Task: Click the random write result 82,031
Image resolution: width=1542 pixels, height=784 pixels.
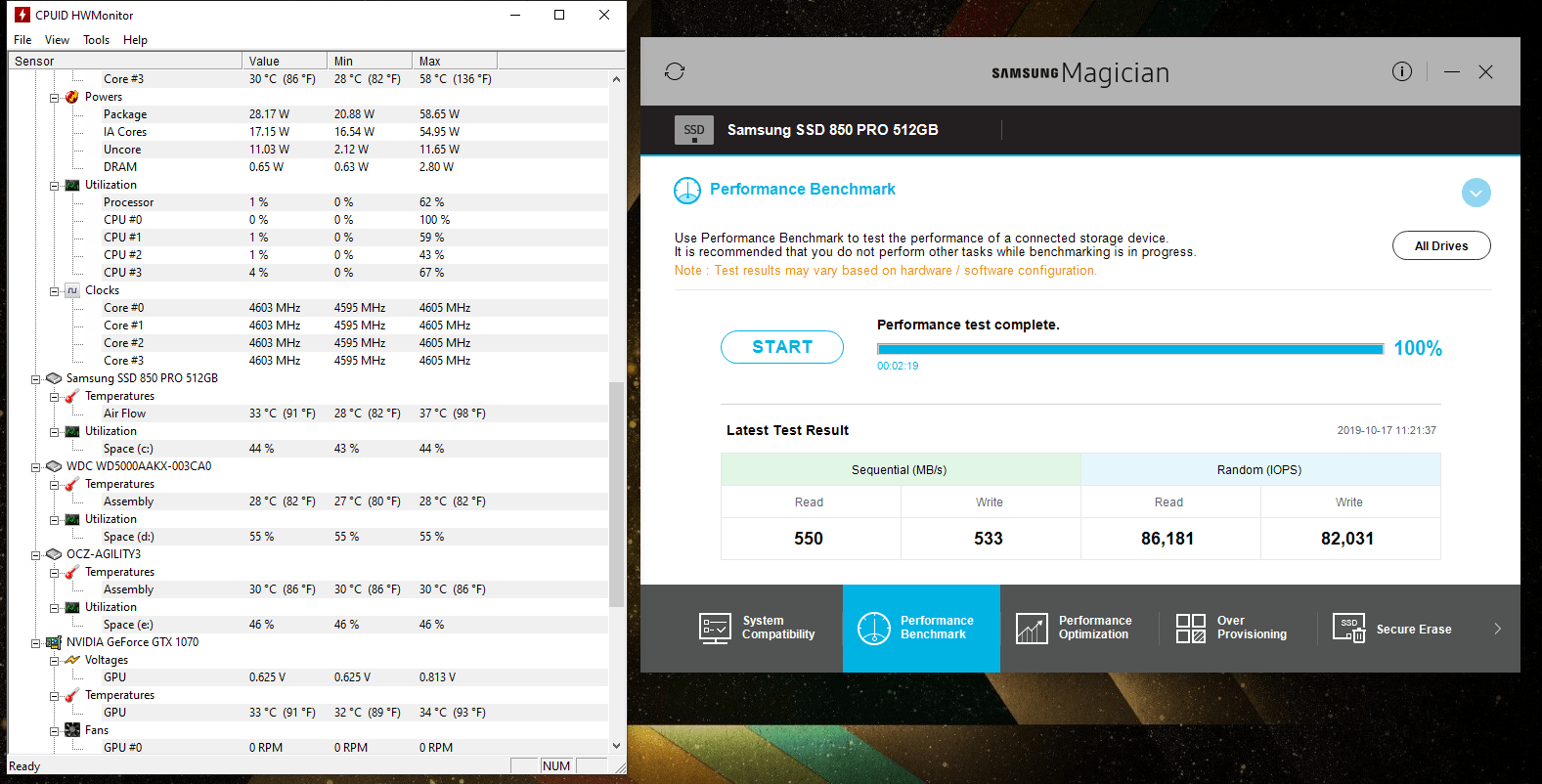Action: tap(1347, 539)
